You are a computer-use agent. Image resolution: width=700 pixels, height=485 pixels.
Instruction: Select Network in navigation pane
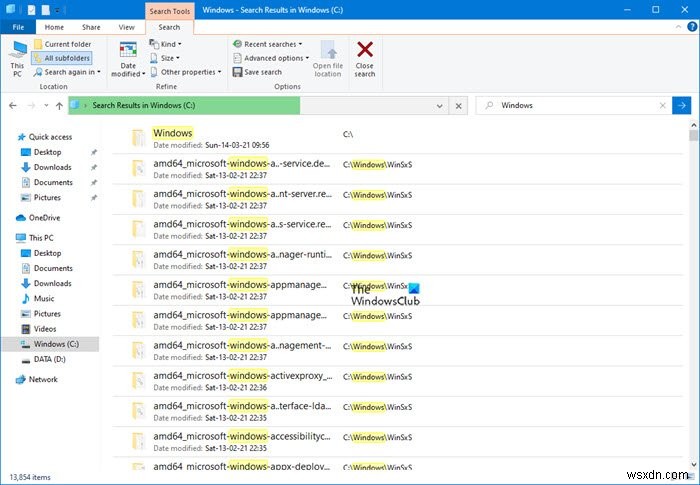(37, 380)
